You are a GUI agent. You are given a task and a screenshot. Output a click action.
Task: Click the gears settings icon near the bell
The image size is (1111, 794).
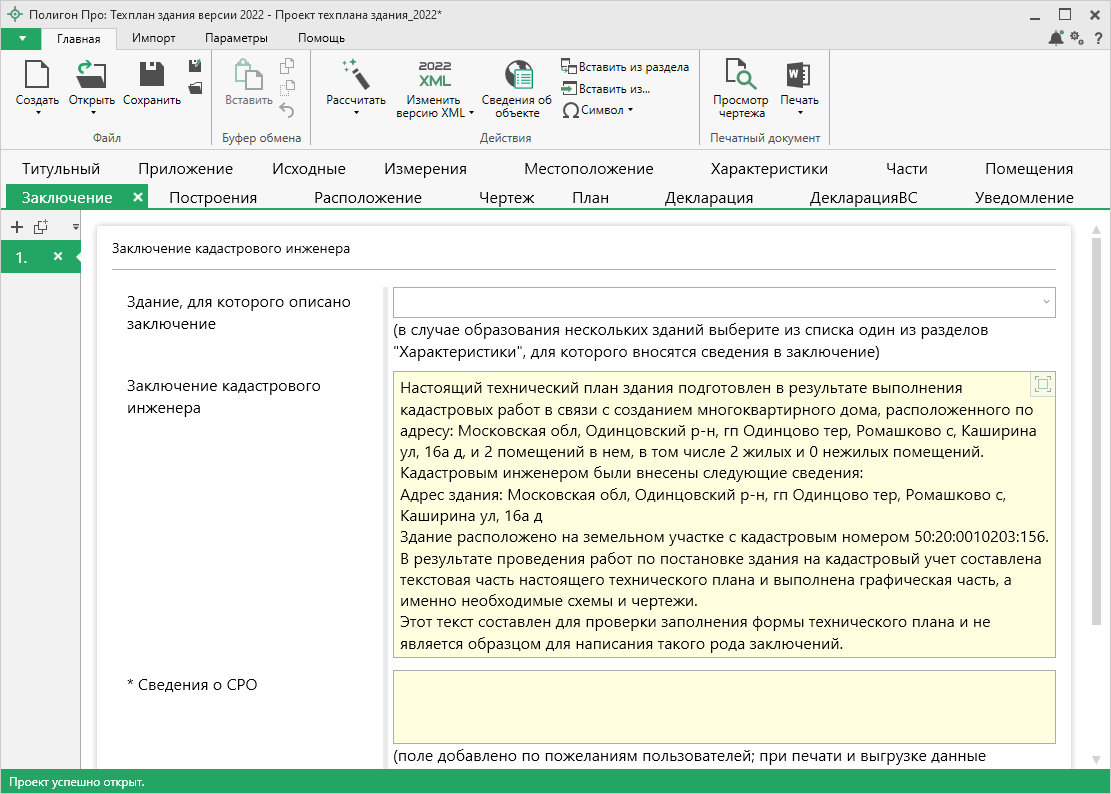point(1077,38)
